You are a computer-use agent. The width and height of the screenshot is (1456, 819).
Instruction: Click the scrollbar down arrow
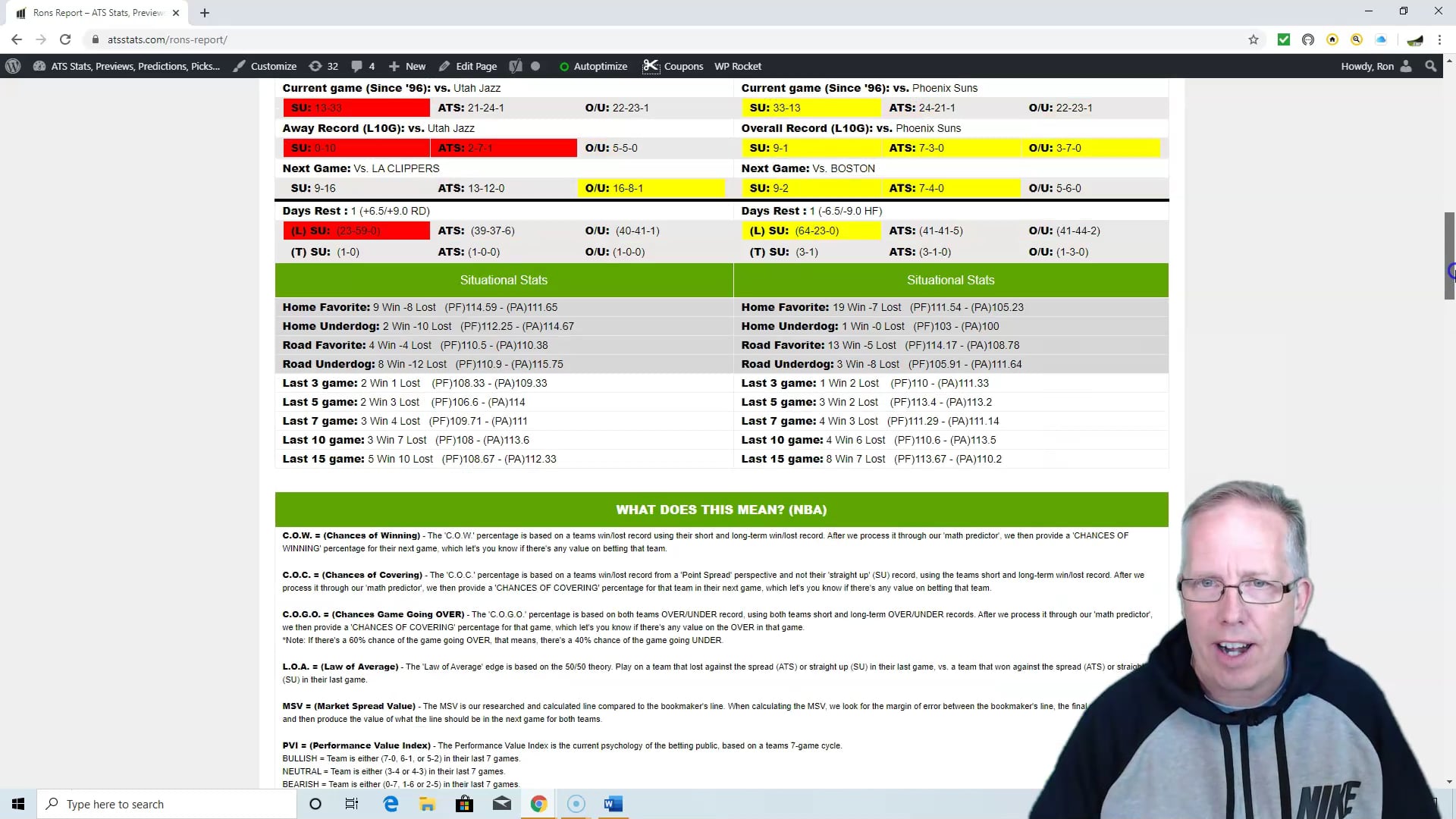click(1449, 782)
